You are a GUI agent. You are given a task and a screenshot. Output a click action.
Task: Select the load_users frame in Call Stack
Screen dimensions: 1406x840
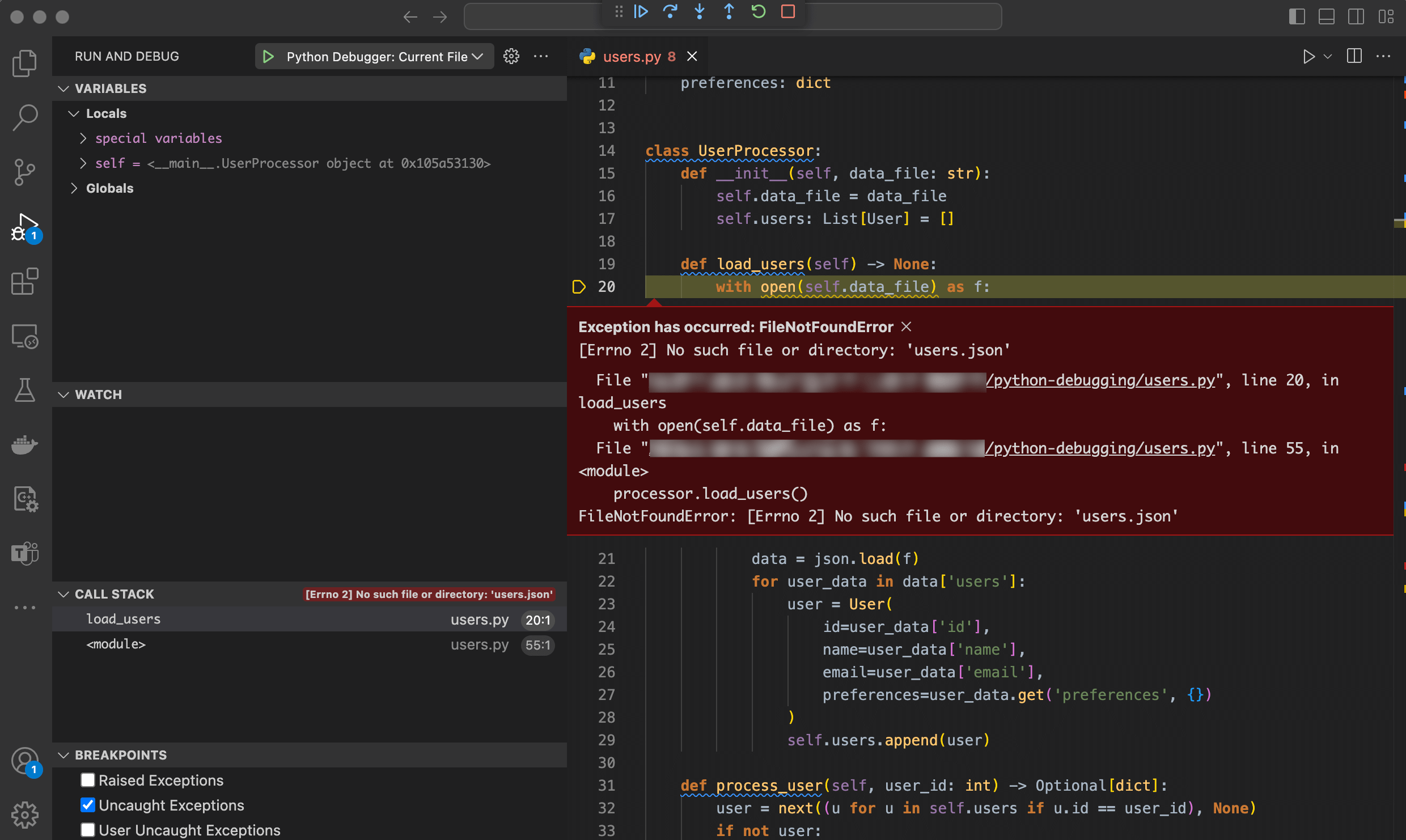pos(123,618)
